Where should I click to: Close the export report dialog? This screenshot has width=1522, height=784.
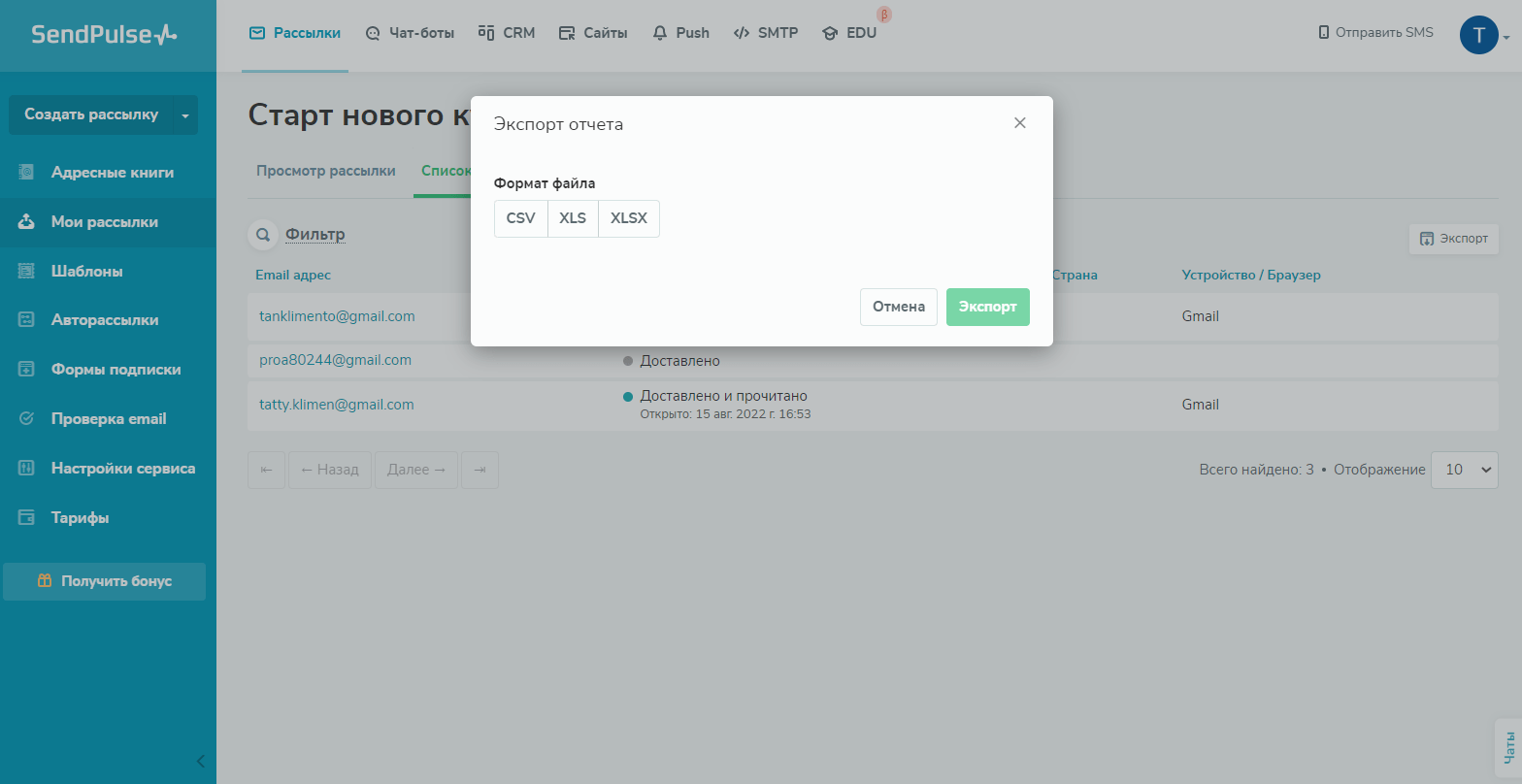pos(1019,123)
